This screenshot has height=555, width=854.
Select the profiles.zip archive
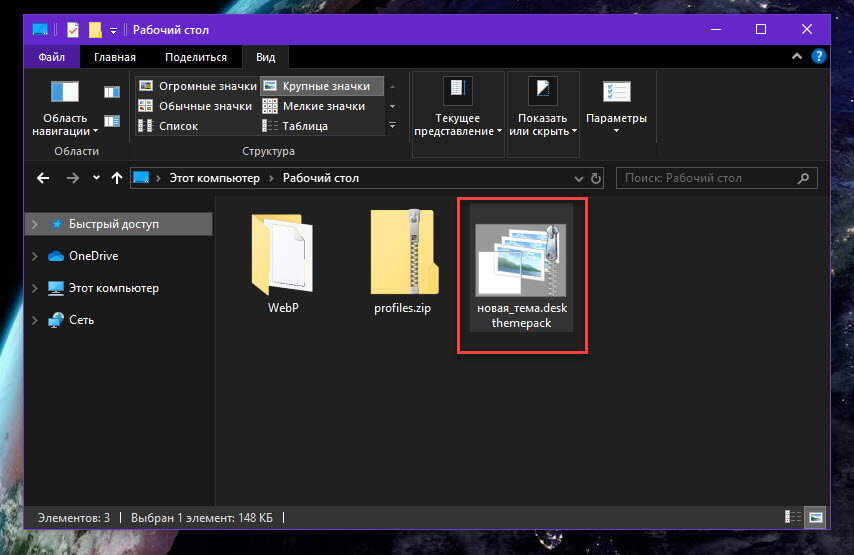[x=402, y=263]
